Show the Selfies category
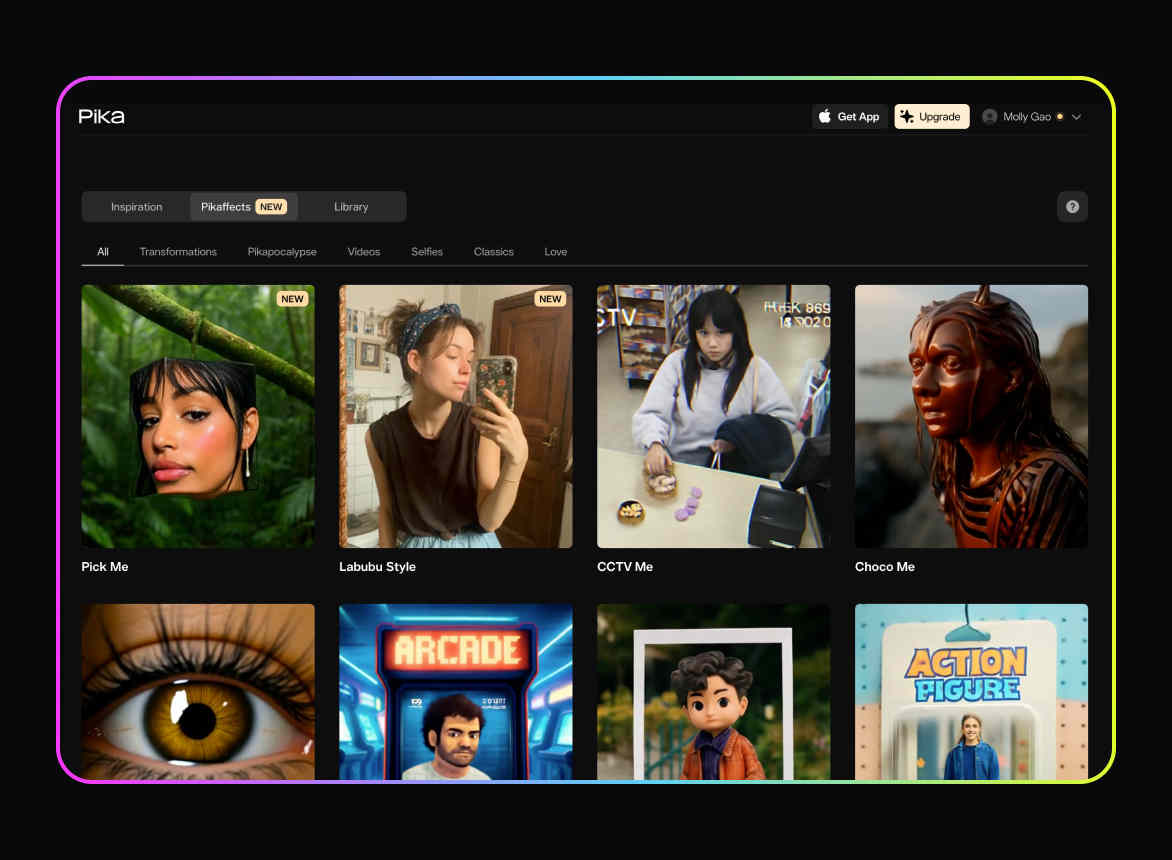This screenshot has width=1172, height=860. (427, 252)
